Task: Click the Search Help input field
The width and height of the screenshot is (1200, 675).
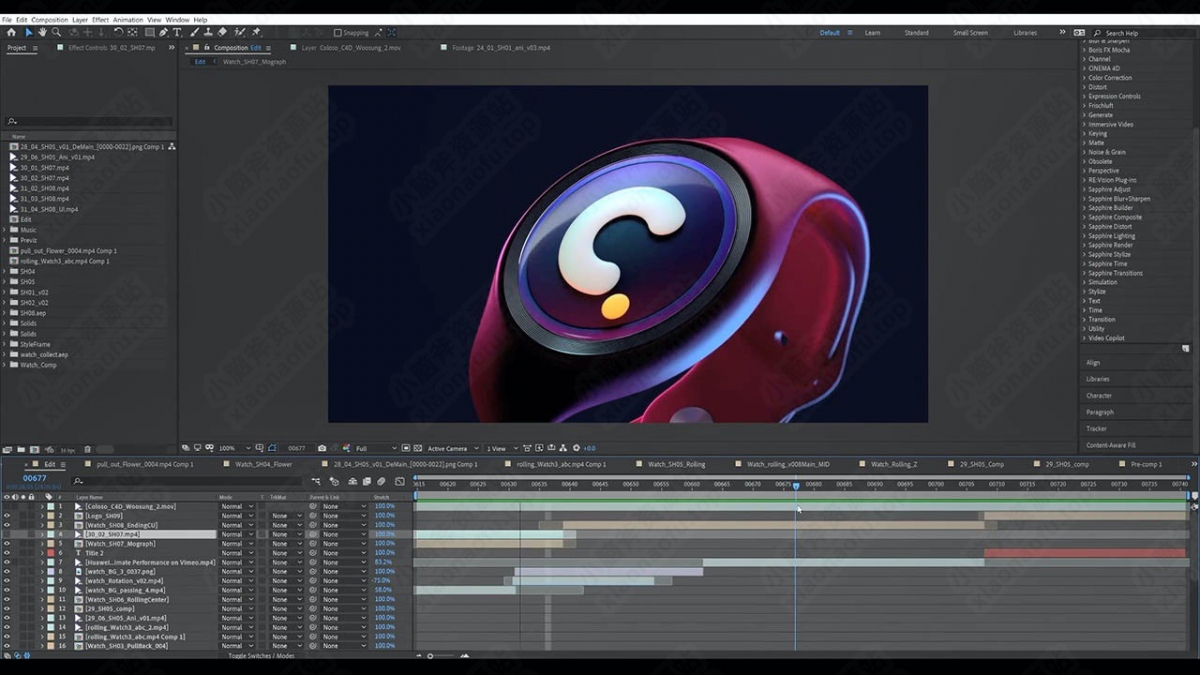Action: tap(1128, 33)
